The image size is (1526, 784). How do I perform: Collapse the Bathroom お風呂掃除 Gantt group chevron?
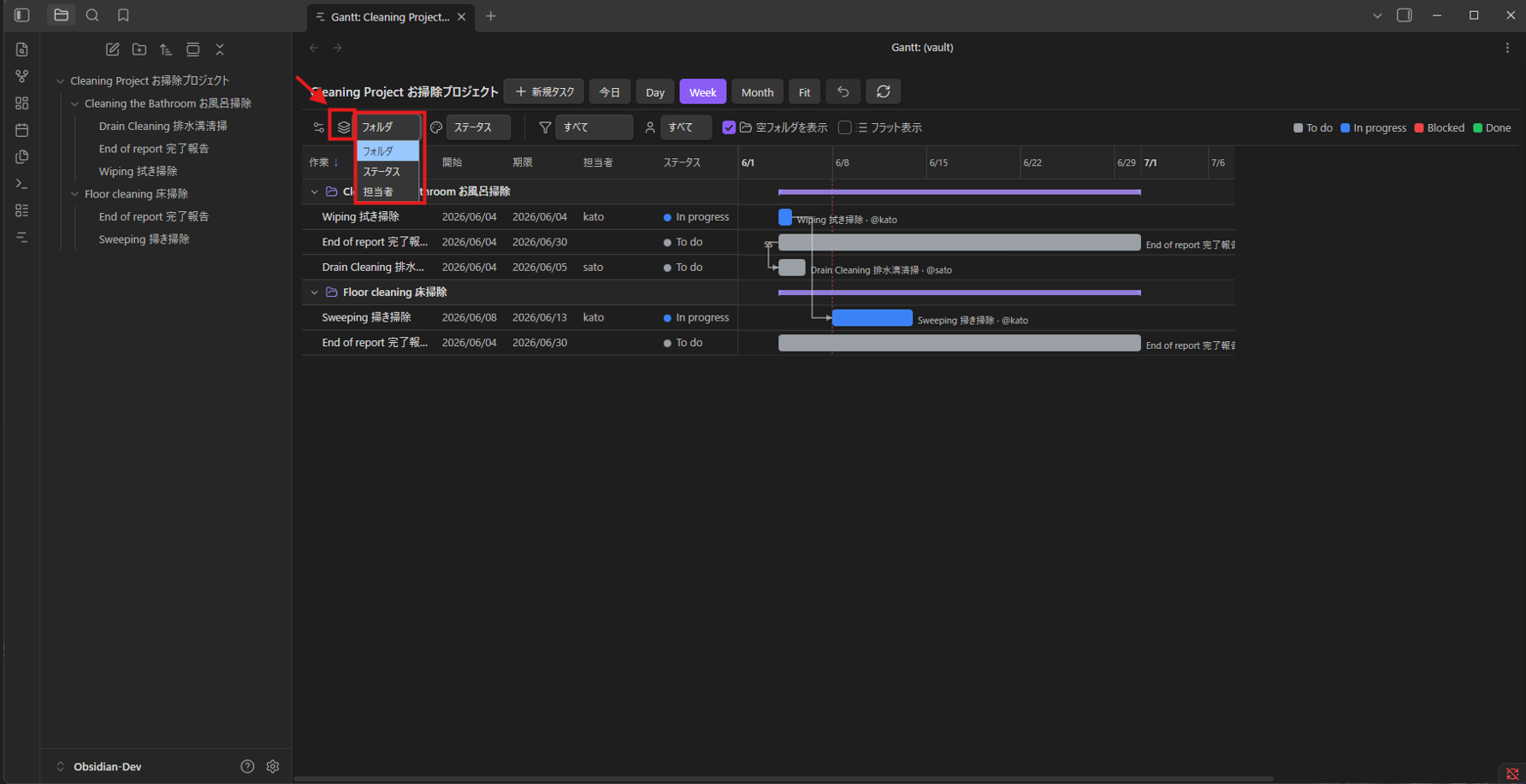tap(315, 192)
